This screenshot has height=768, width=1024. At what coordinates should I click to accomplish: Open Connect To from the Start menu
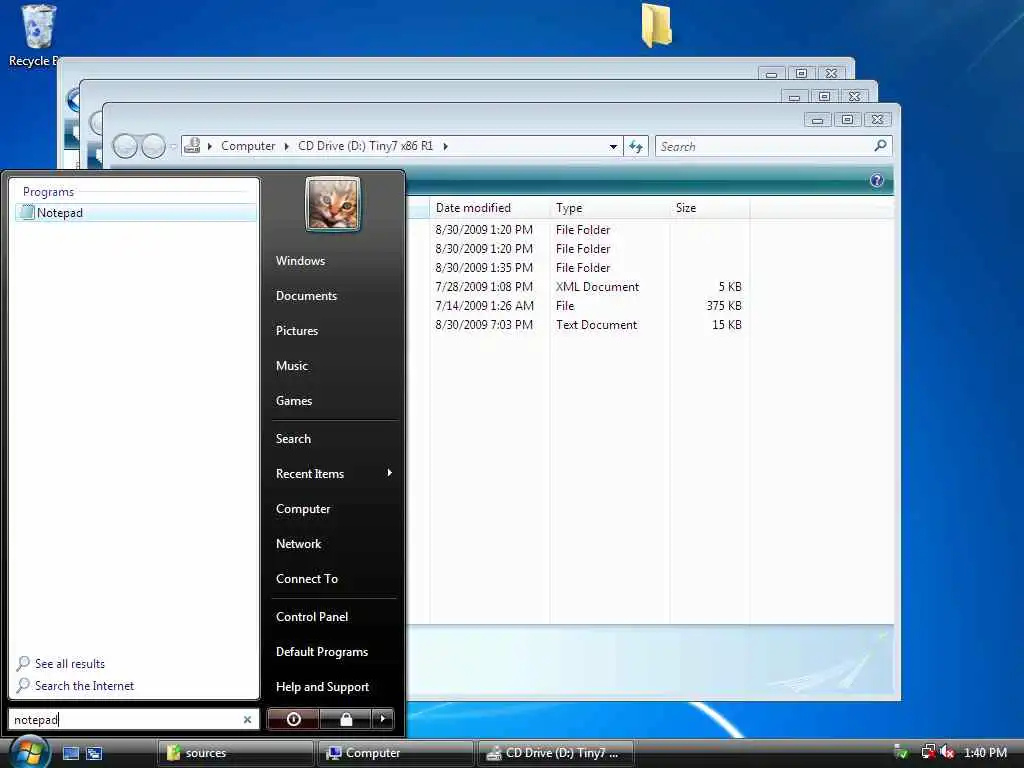(x=307, y=579)
